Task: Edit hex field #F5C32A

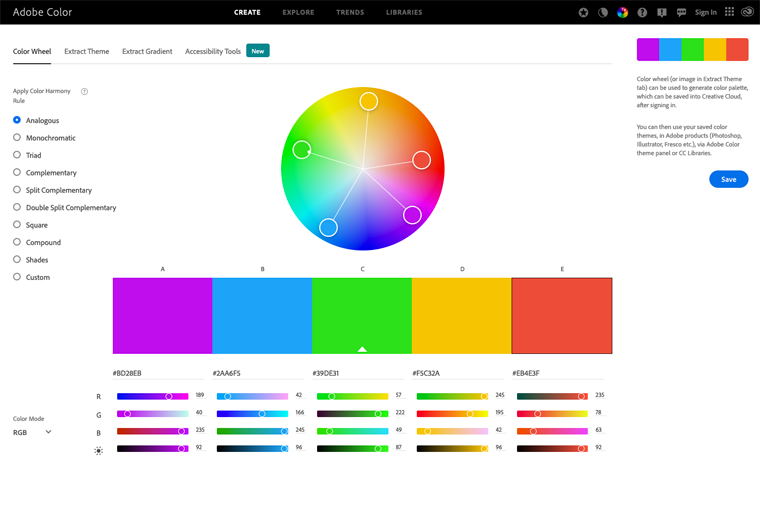Action: [x=458, y=373]
